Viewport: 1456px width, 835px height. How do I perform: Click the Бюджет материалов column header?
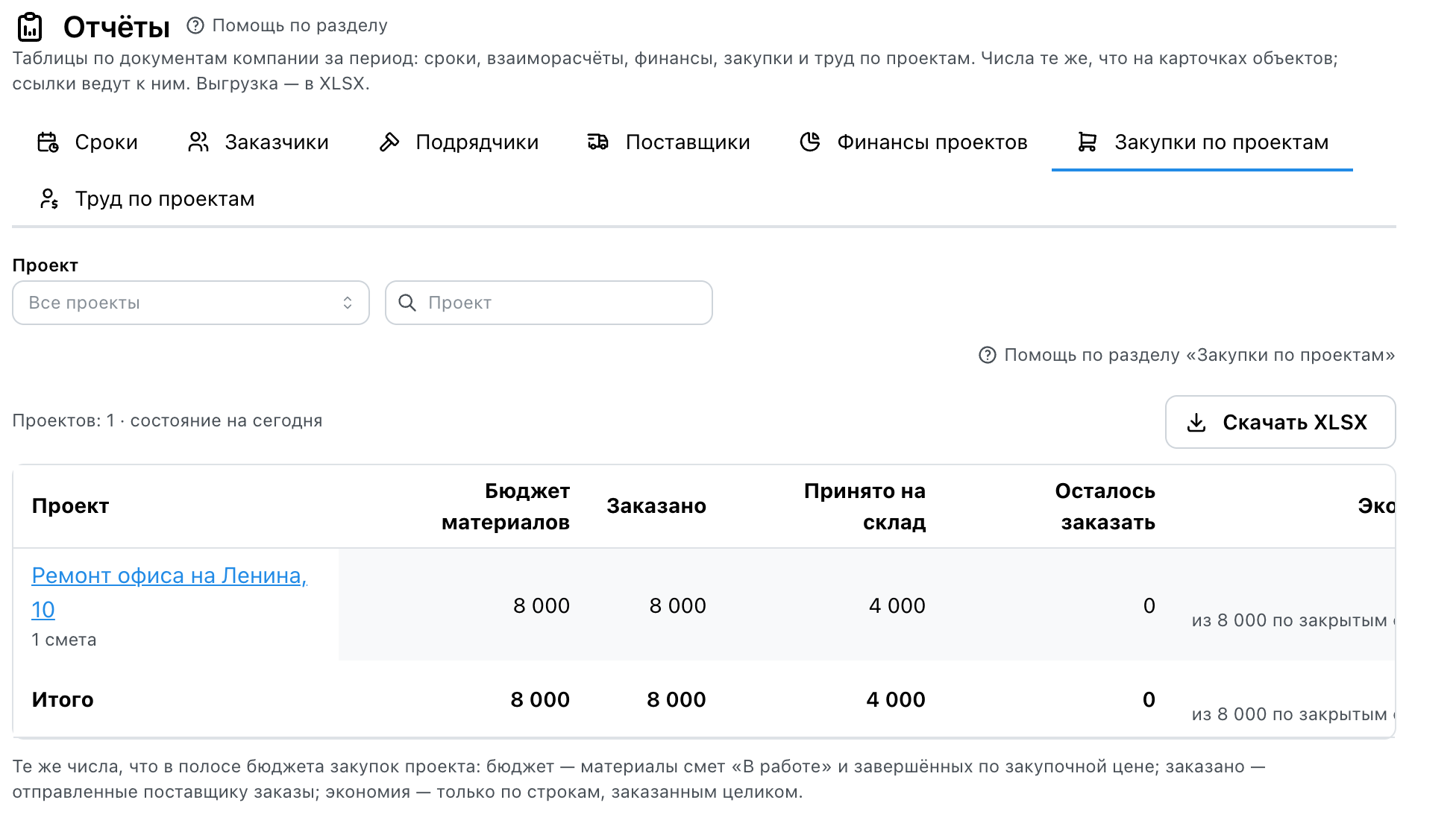point(506,506)
